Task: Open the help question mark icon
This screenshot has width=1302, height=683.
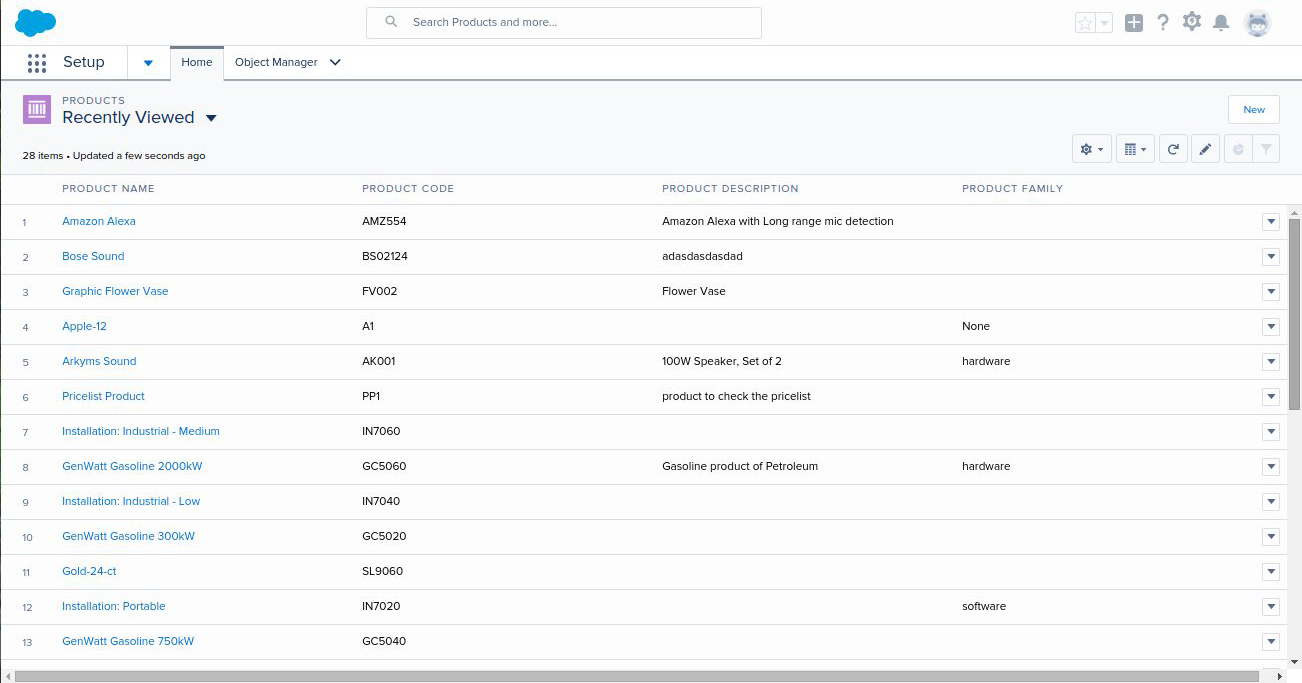Action: coord(1162,22)
